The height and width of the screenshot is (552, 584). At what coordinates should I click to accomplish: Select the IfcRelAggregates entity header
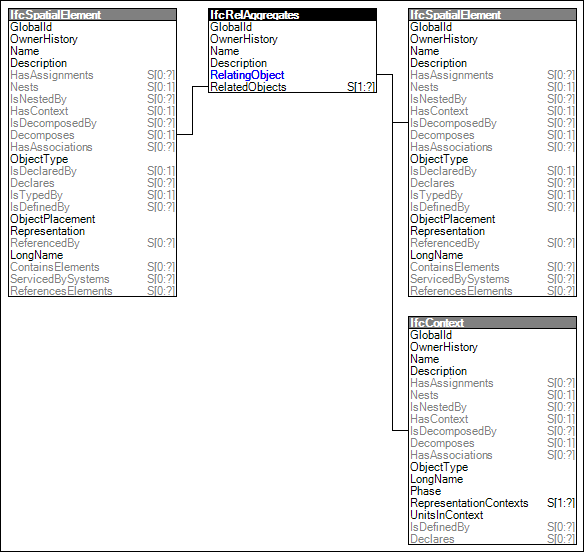click(292, 15)
